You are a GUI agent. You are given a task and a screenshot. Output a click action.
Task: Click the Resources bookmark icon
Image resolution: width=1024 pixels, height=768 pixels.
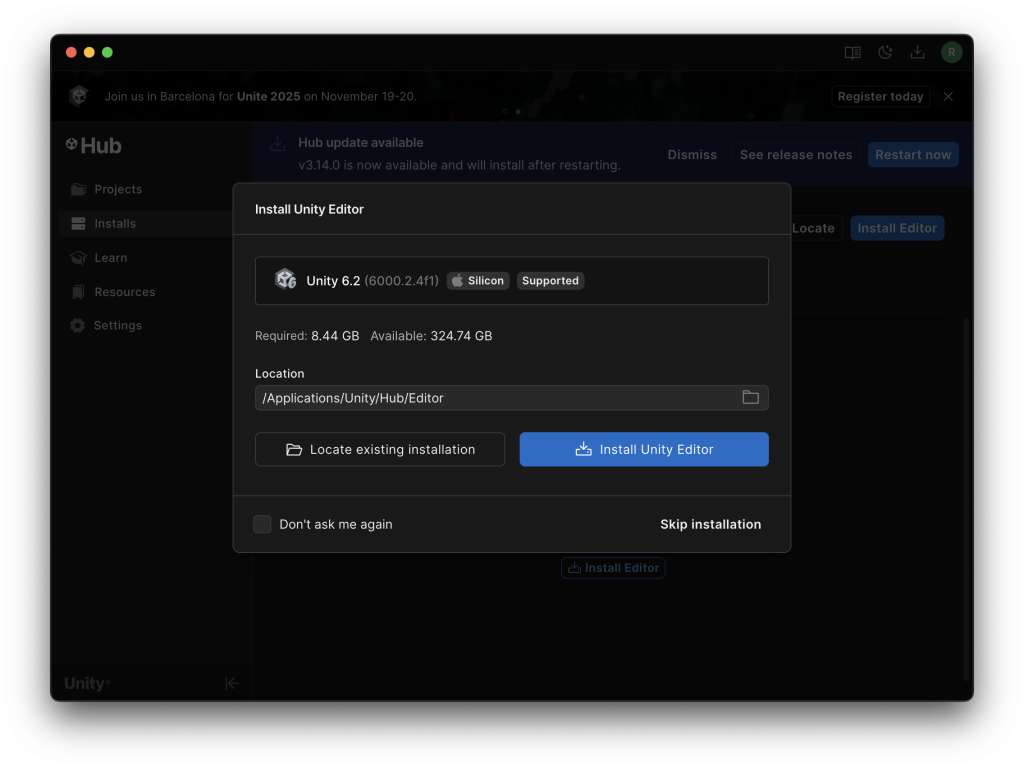click(78, 292)
